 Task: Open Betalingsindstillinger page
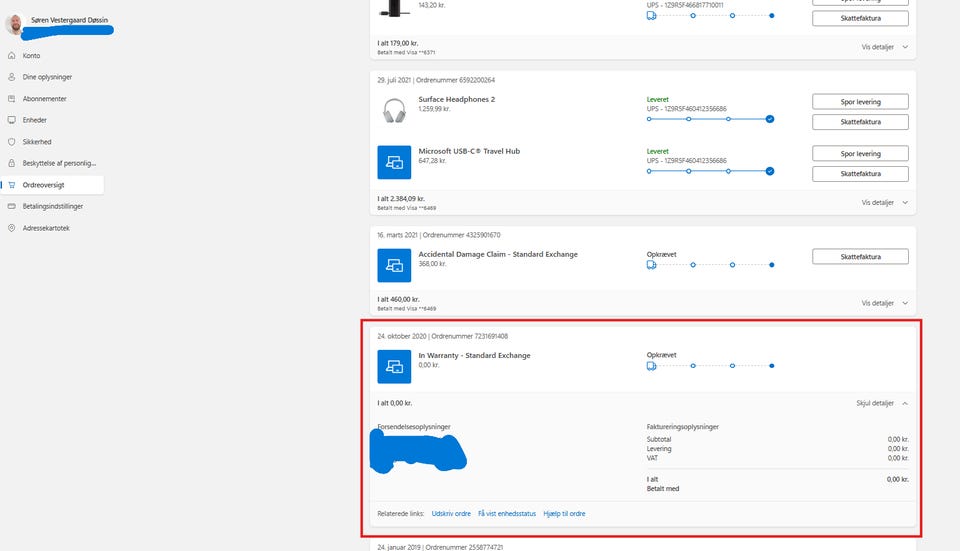click(53, 206)
